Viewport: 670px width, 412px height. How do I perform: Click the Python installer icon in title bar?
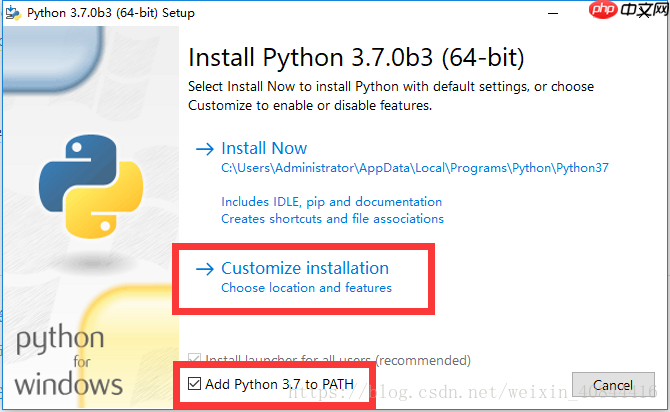13,13
